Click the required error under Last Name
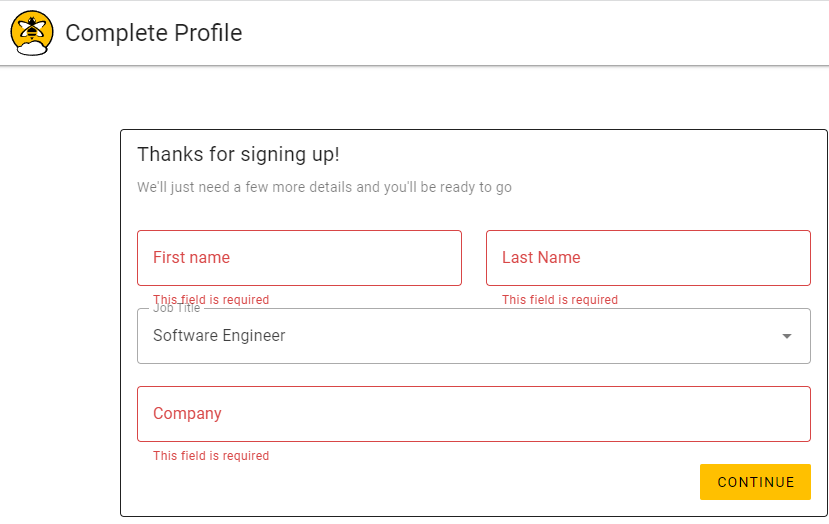Viewport: 829px width, 524px height. (560, 300)
